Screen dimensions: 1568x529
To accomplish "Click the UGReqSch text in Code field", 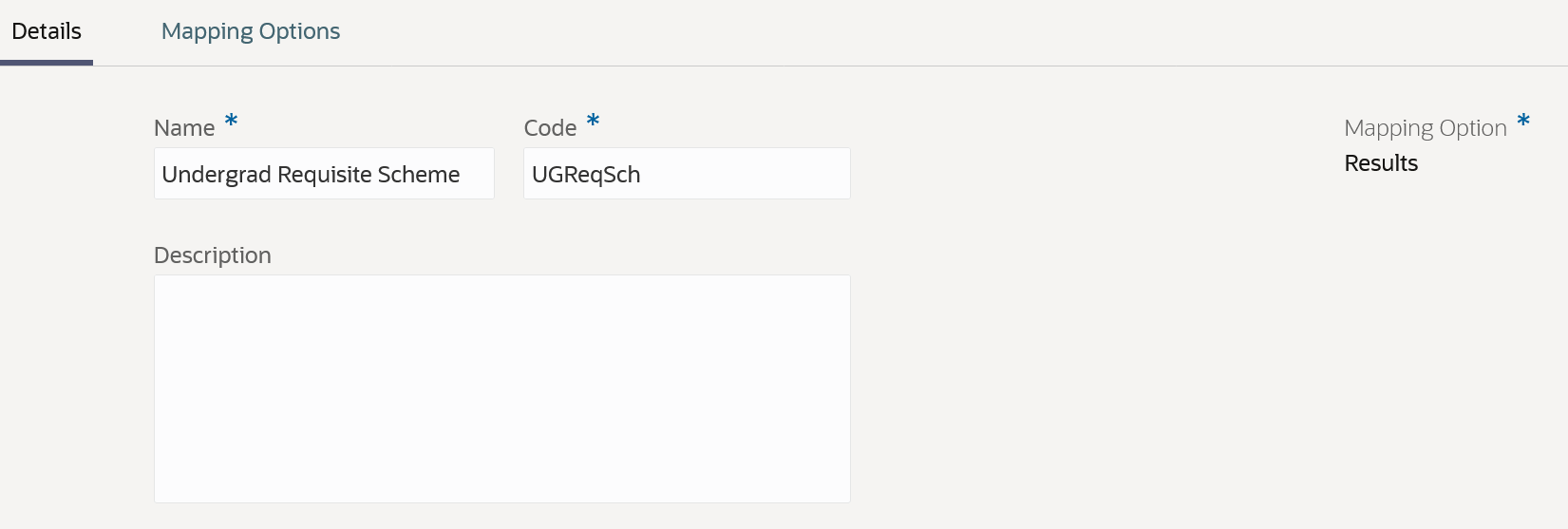I will 586,175.
